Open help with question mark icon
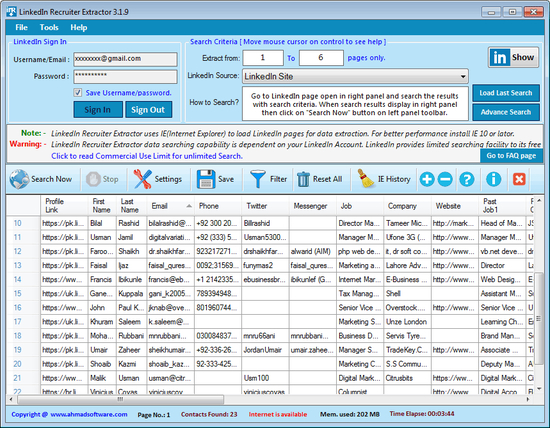The width and height of the screenshot is (550, 428). (x=467, y=179)
